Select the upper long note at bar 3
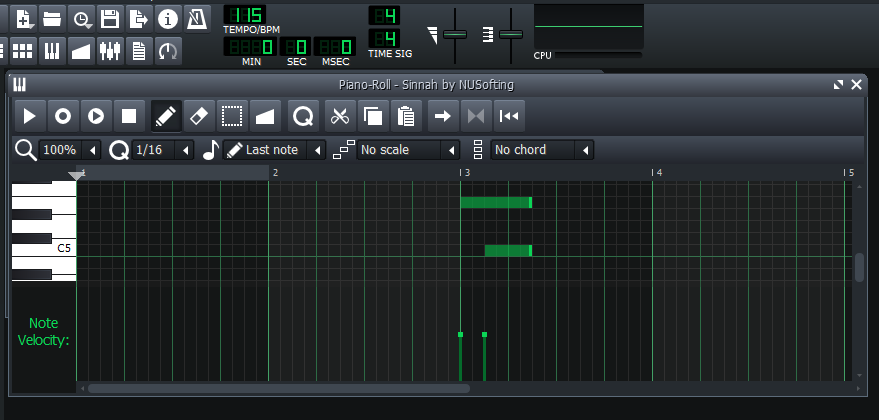879x420 pixels. point(496,202)
